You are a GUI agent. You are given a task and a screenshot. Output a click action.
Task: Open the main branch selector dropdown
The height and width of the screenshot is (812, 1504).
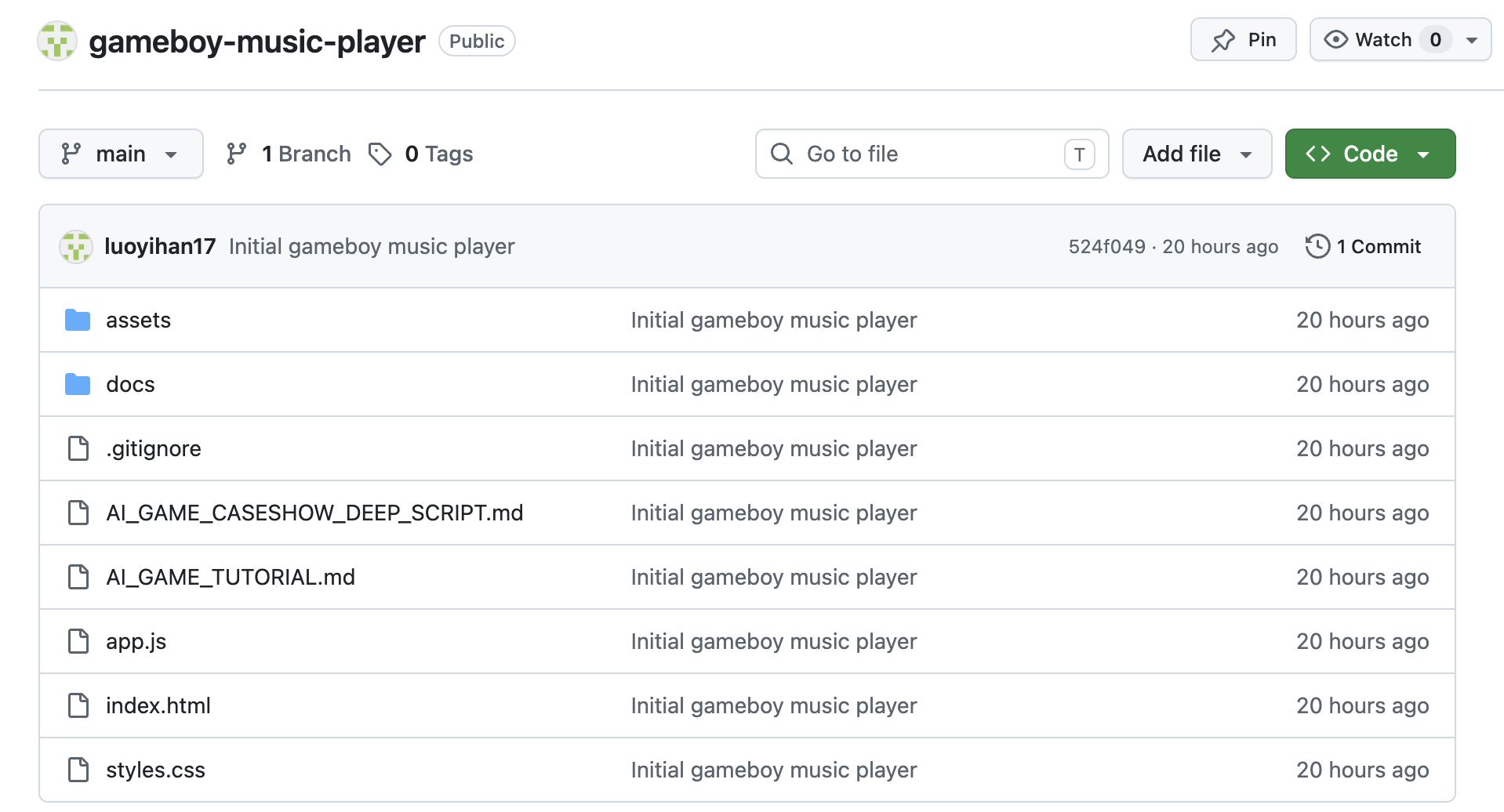121,154
